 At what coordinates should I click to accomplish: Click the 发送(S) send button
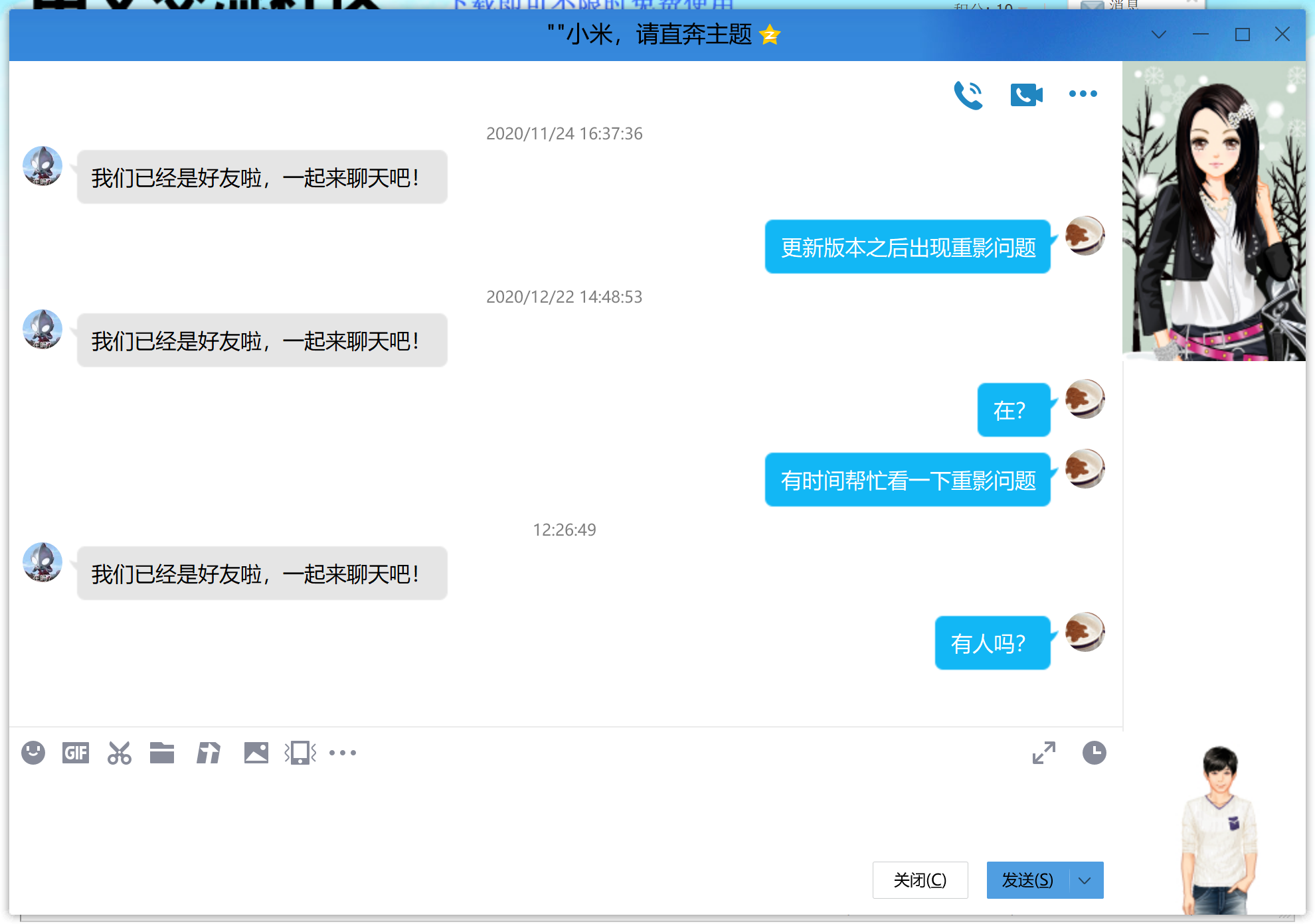point(1027,880)
